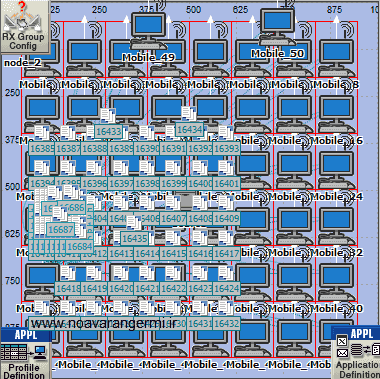Click the node_2 name label
This screenshot has height=379, width=380.
click(22, 63)
